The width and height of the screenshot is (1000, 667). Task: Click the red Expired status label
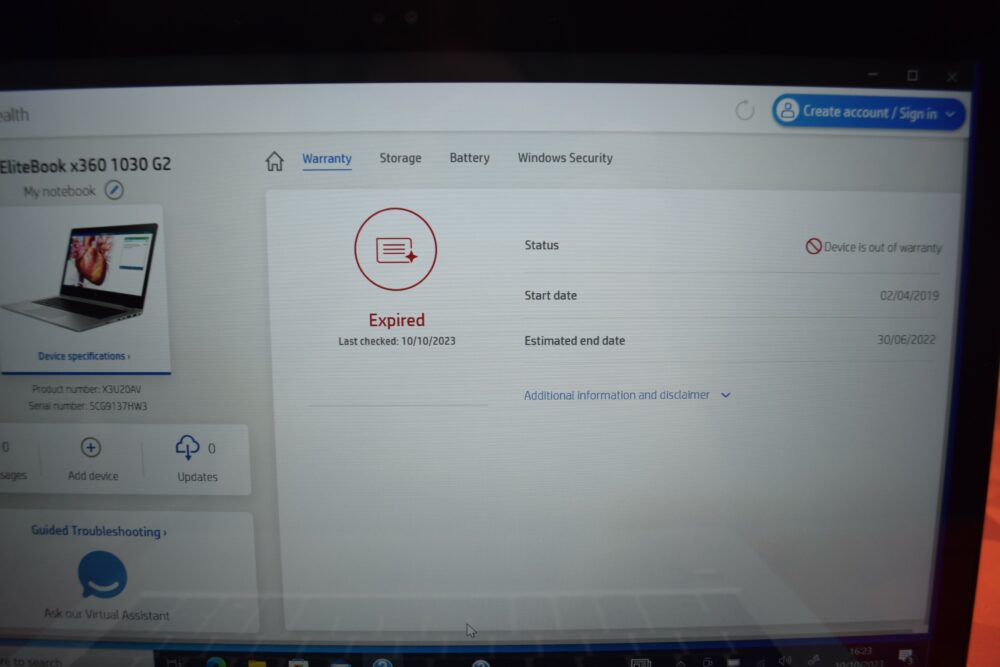pyautogui.click(x=397, y=320)
